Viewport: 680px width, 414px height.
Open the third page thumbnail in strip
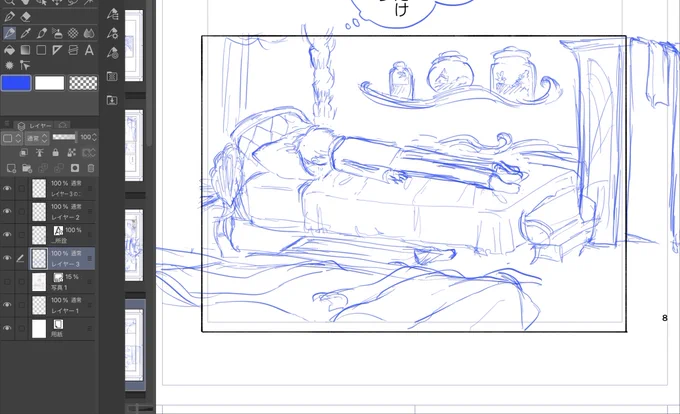[x=134, y=245]
